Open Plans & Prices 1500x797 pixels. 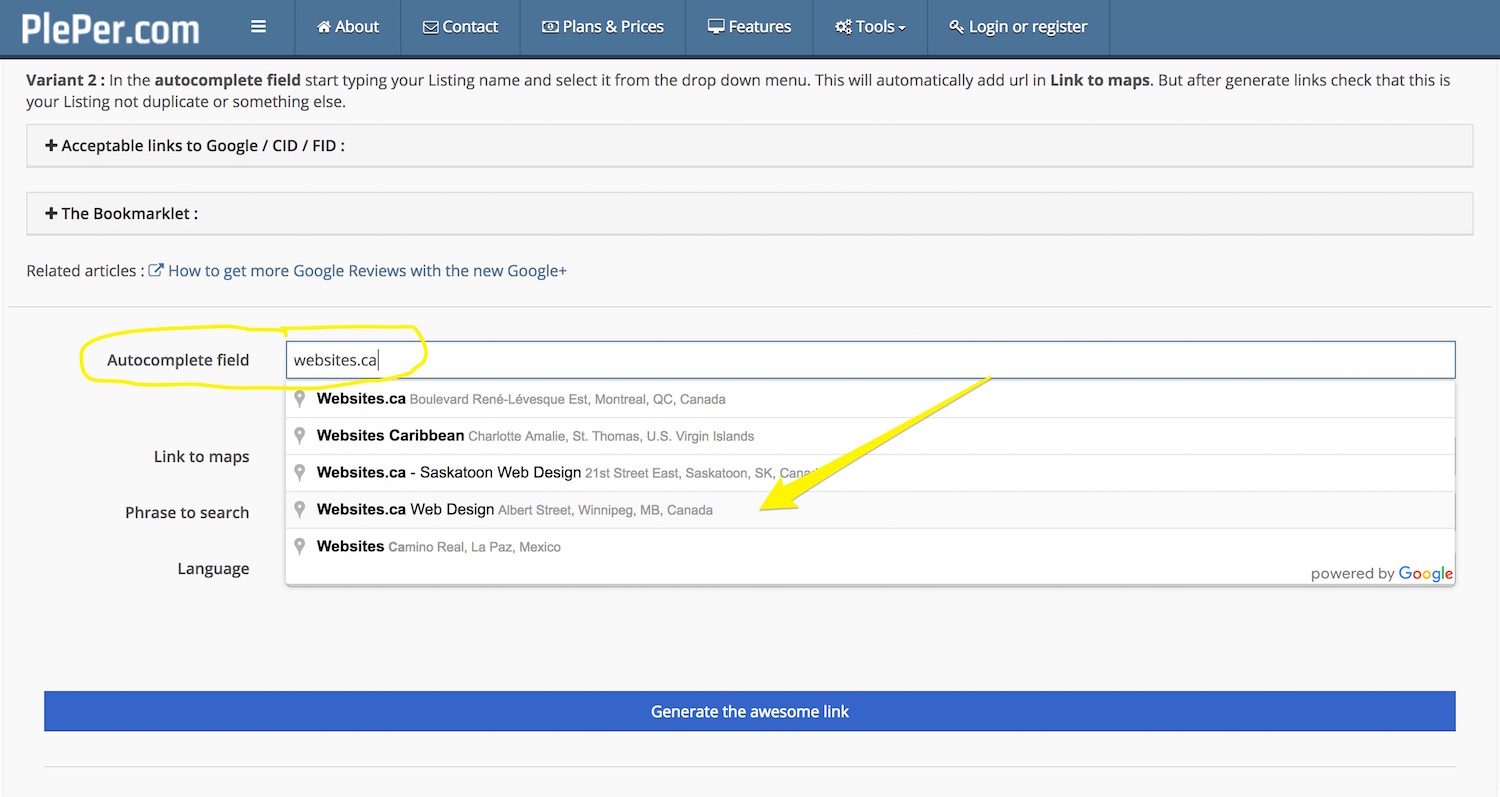click(x=603, y=27)
